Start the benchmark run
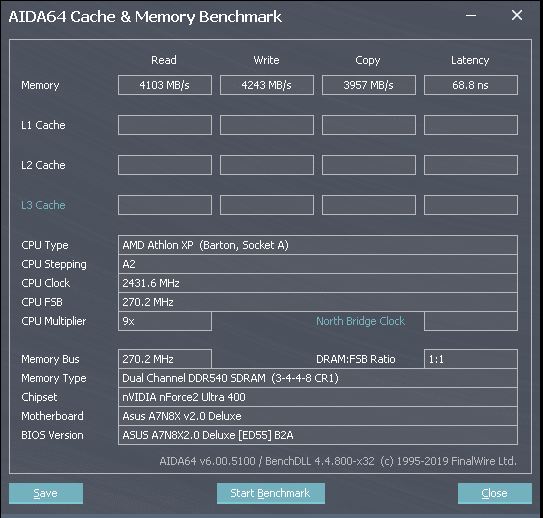The width and height of the screenshot is (543, 518). click(271, 493)
